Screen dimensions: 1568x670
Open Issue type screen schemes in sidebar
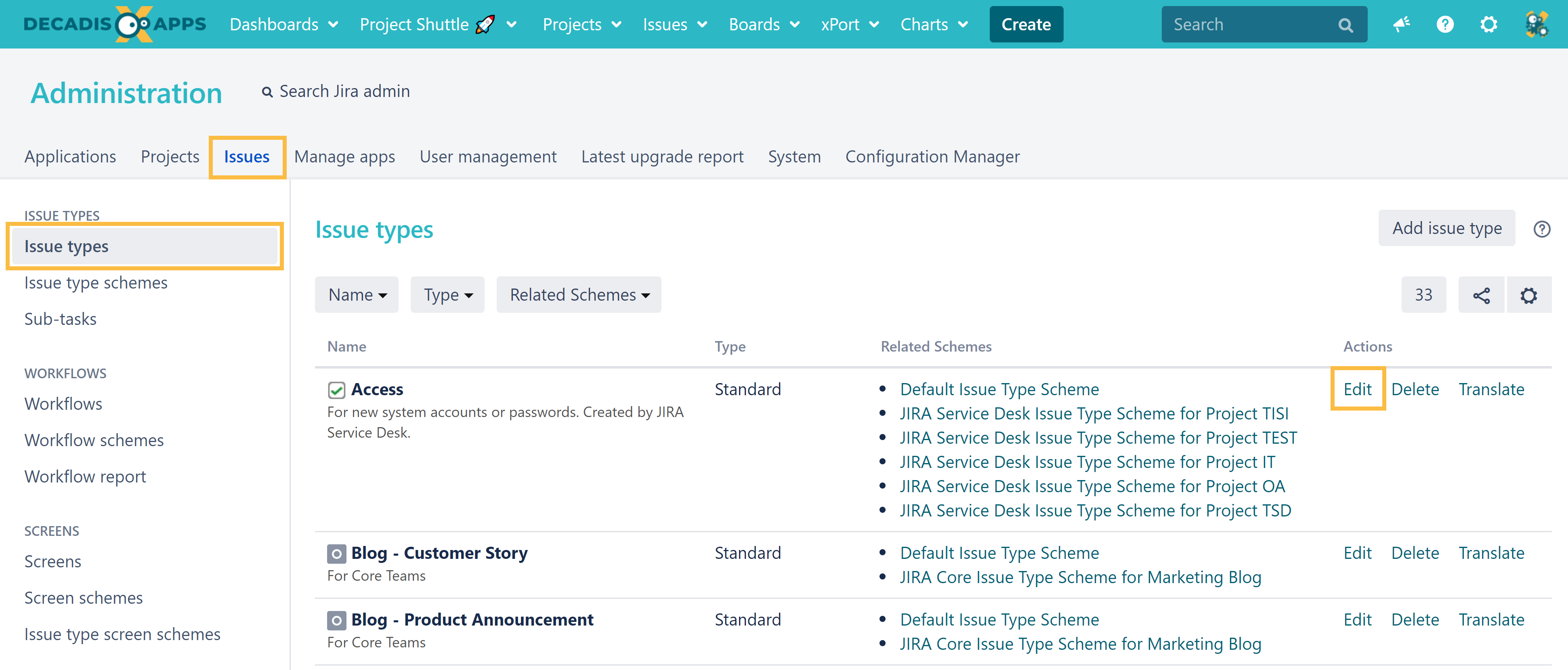(x=122, y=635)
